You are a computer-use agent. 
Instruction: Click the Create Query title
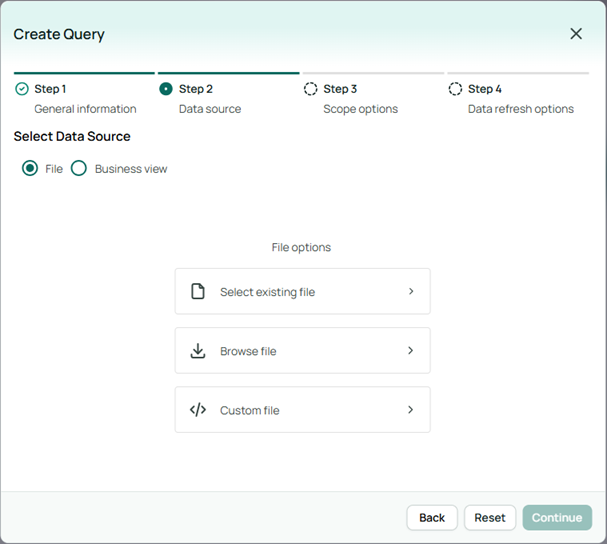click(x=59, y=34)
